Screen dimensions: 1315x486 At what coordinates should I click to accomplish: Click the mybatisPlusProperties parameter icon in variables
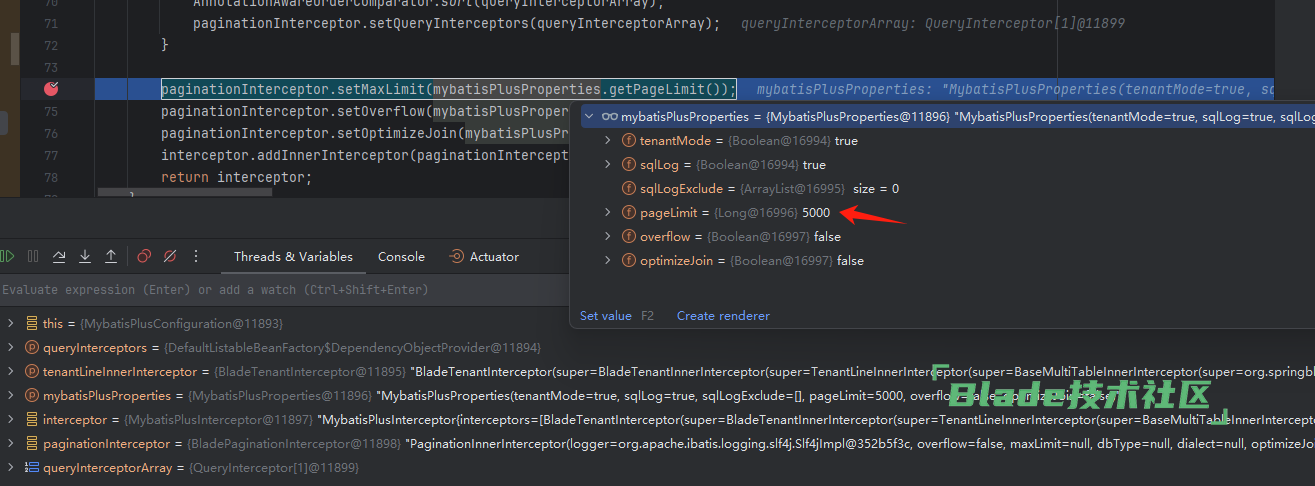tap(31, 396)
